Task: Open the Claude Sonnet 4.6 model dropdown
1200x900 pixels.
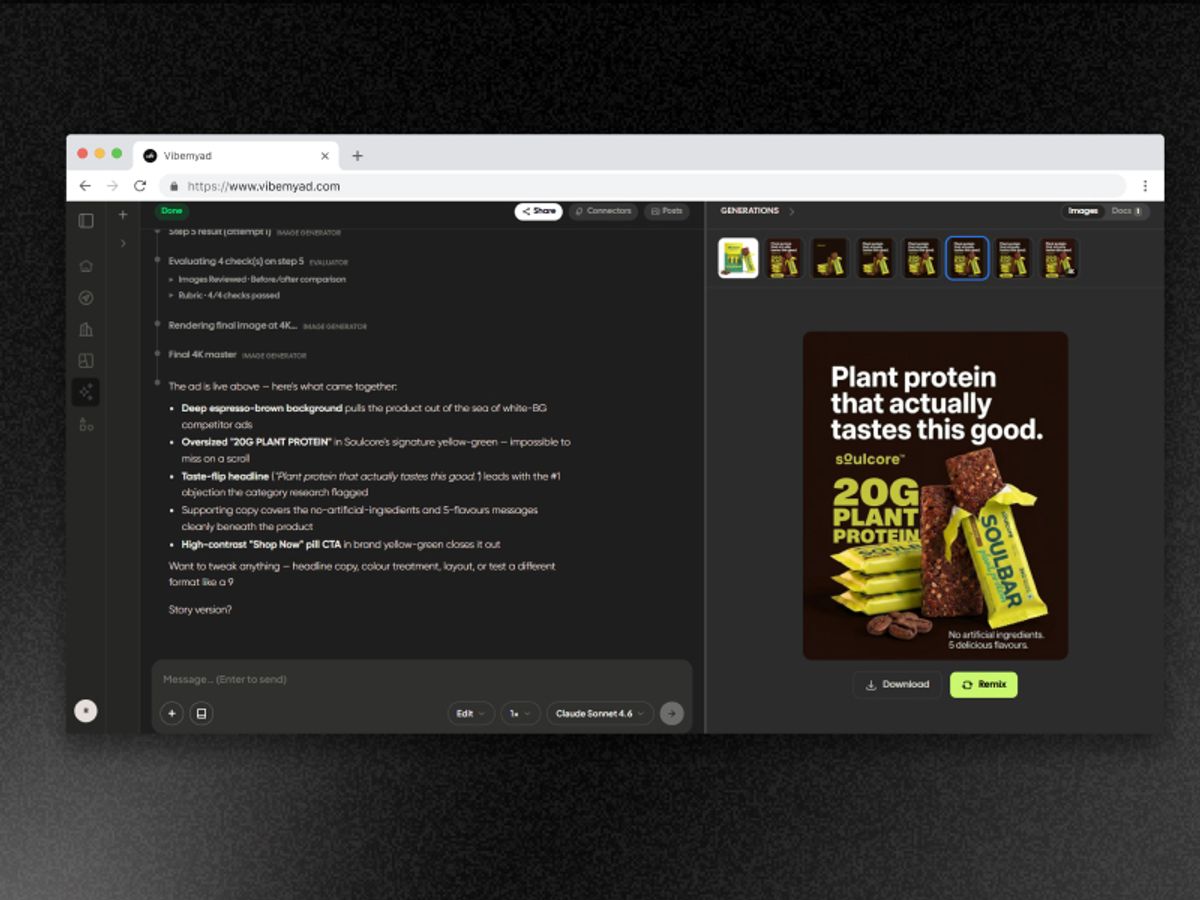Action: point(600,713)
